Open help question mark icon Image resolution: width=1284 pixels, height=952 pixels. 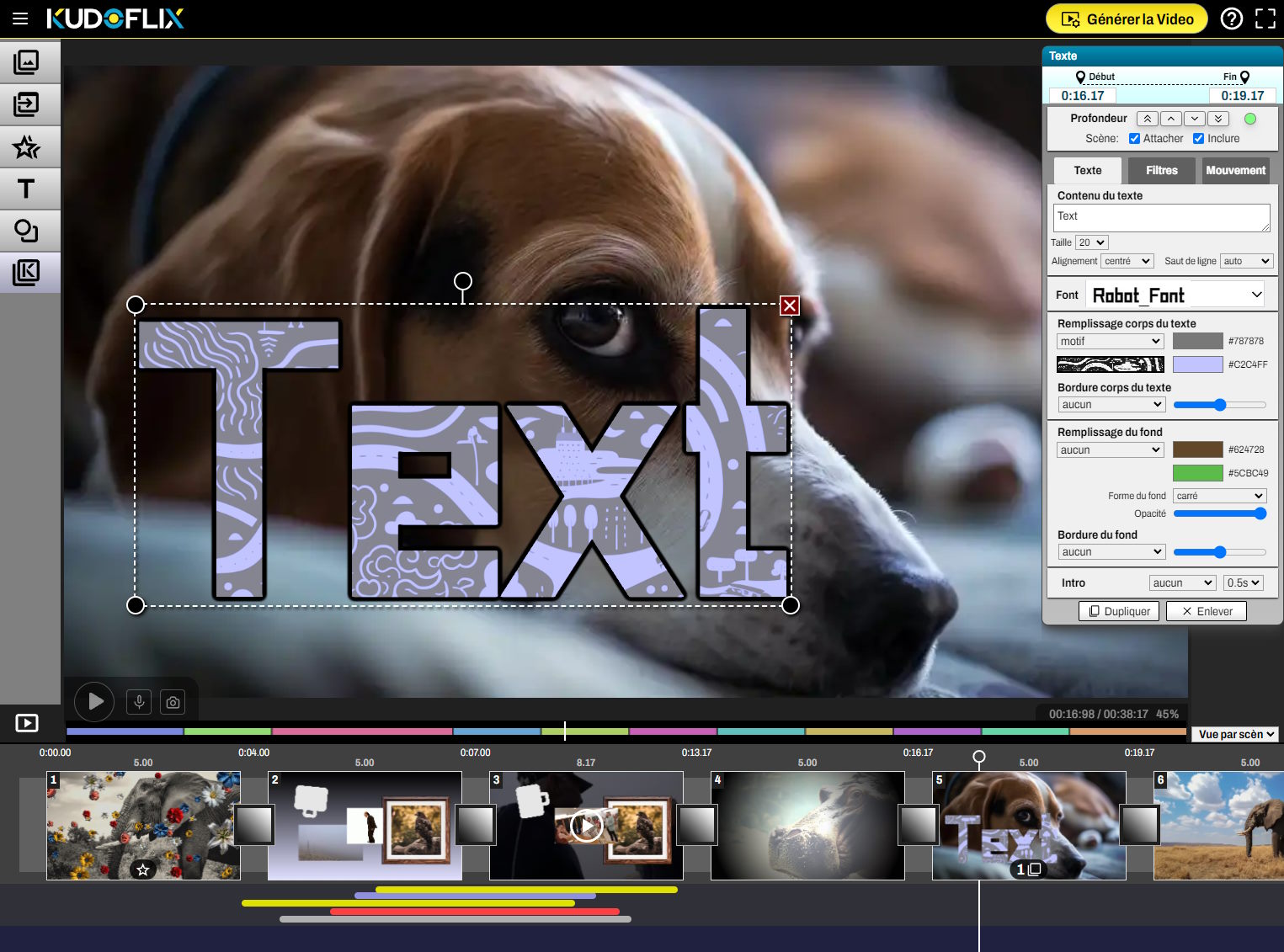tap(1231, 19)
